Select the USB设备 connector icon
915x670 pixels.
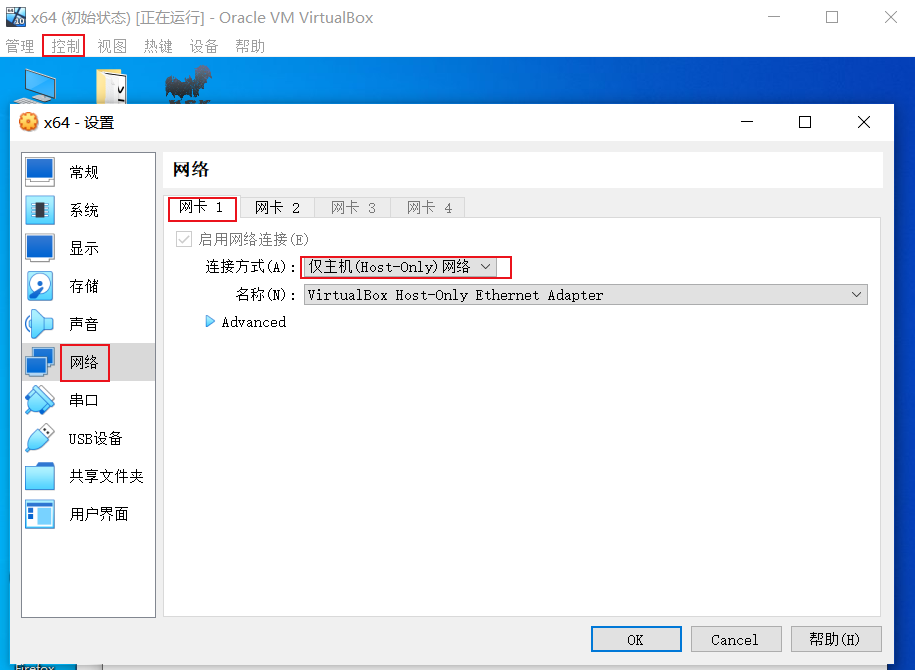(40, 438)
